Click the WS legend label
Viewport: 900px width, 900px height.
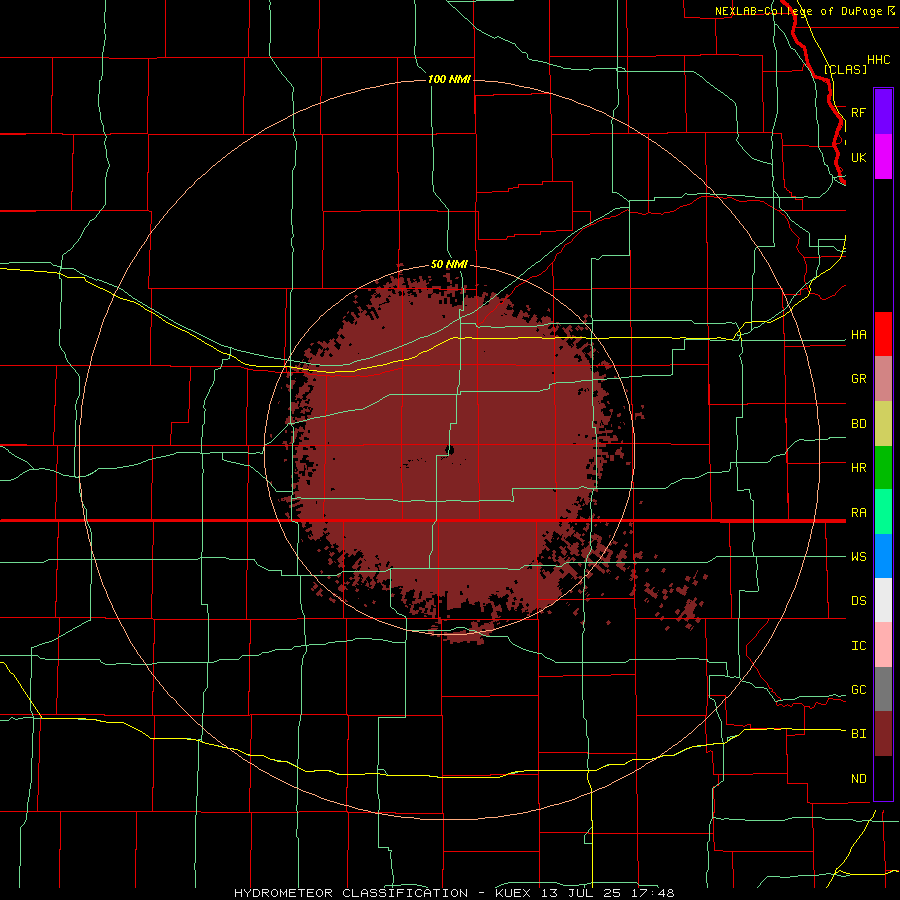pos(858,557)
